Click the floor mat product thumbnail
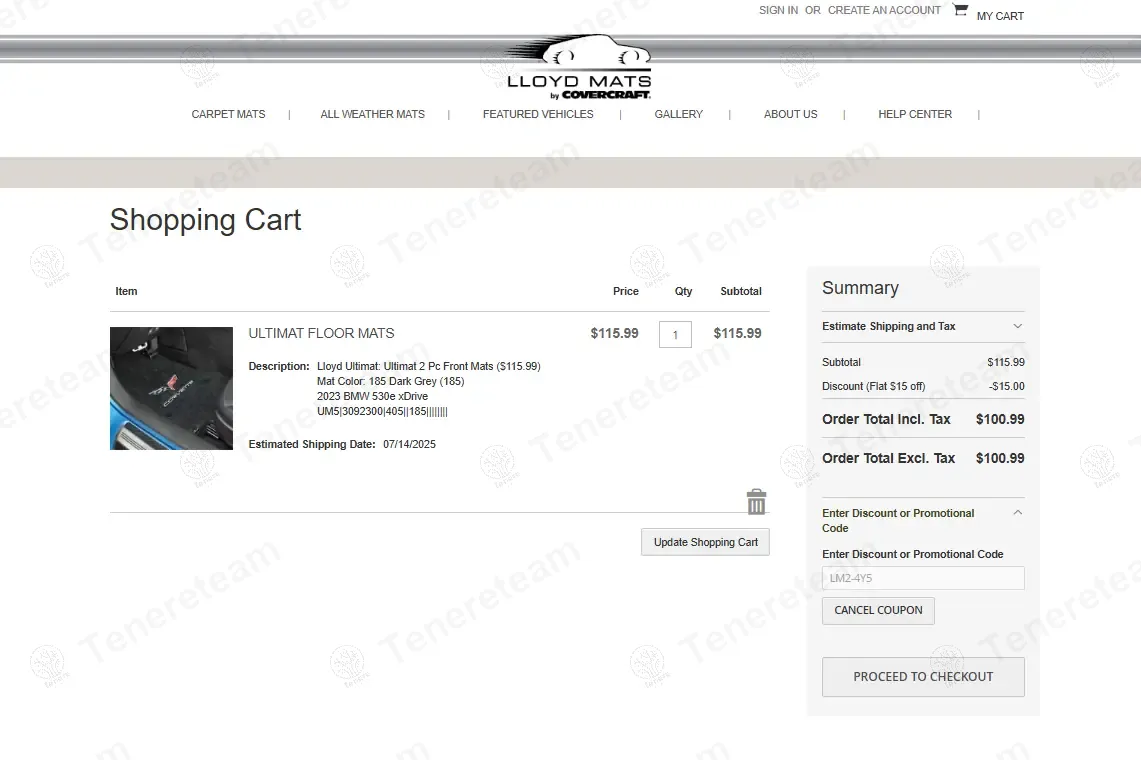This screenshot has width=1141, height=760. click(171, 388)
